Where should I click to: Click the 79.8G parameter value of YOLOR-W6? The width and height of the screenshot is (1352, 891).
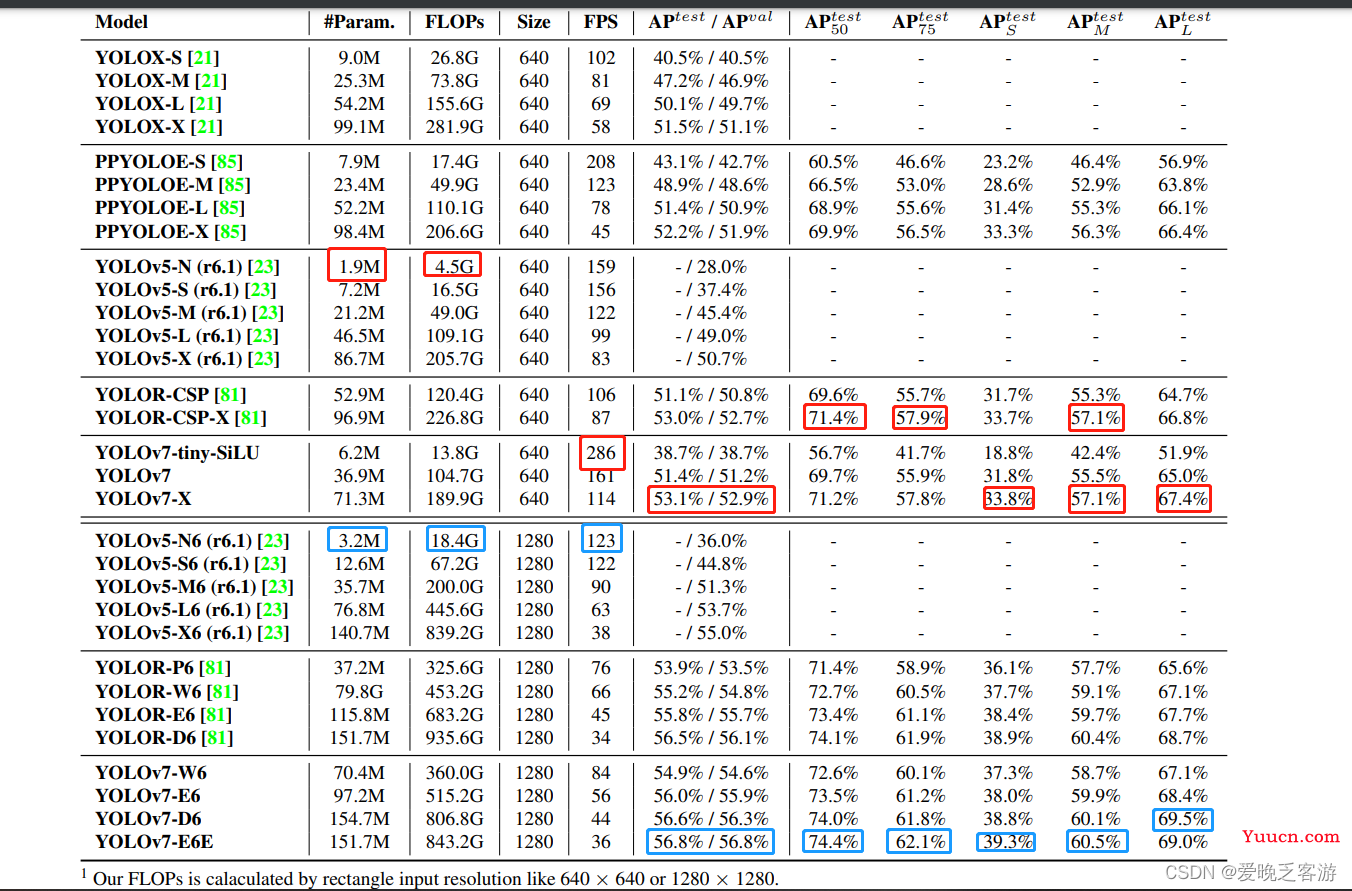tap(360, 692)
